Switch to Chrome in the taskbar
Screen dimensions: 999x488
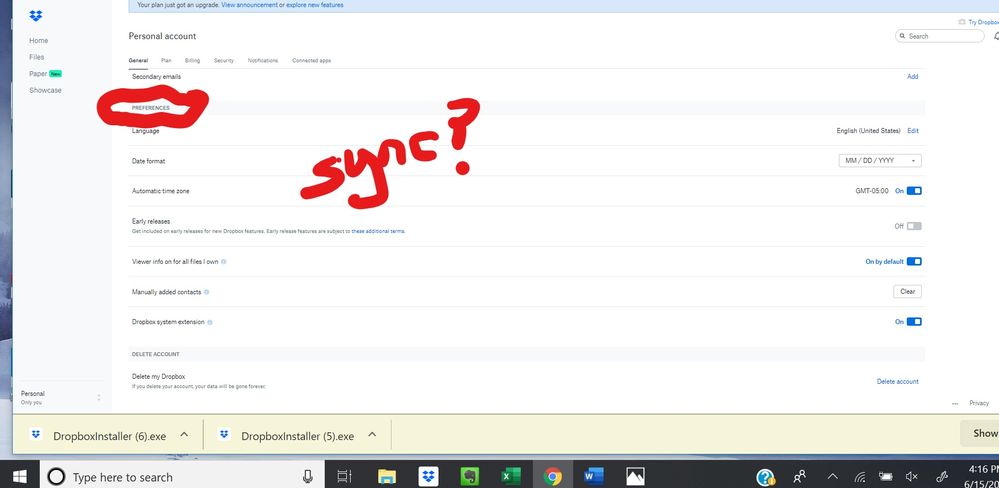549,477
